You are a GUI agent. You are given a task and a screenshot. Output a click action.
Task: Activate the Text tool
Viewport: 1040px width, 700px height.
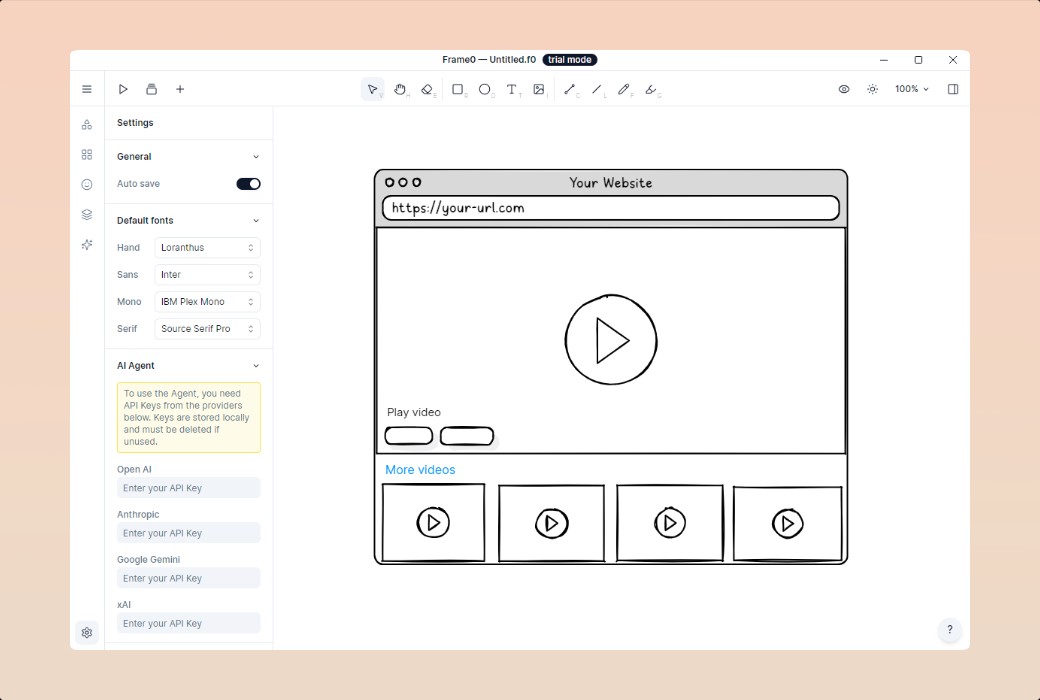(512, 89)
